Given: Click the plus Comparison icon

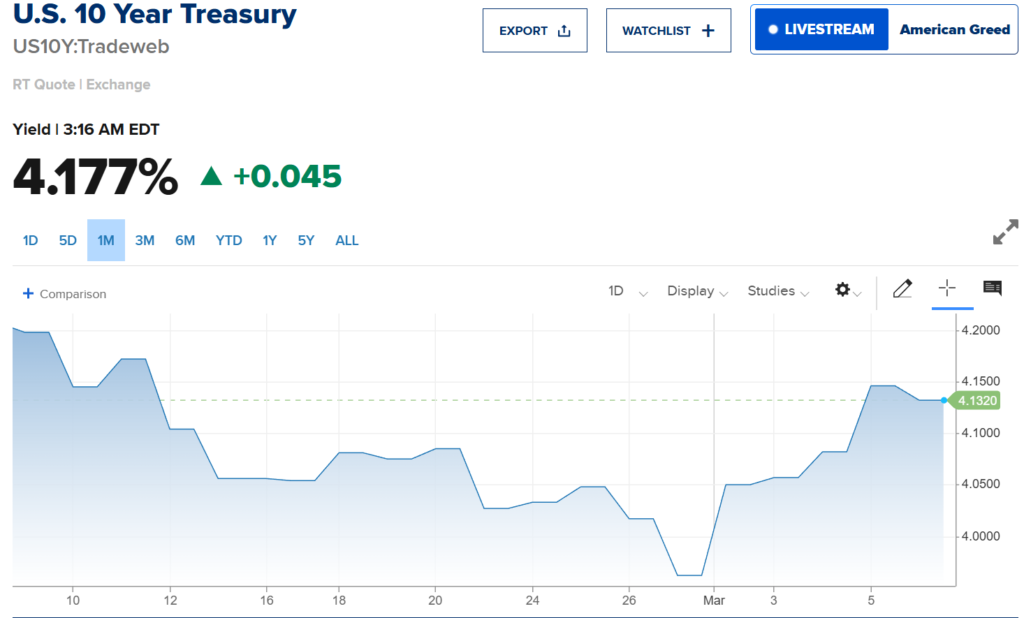Looking at the screenshot, I should coord(28,294).
